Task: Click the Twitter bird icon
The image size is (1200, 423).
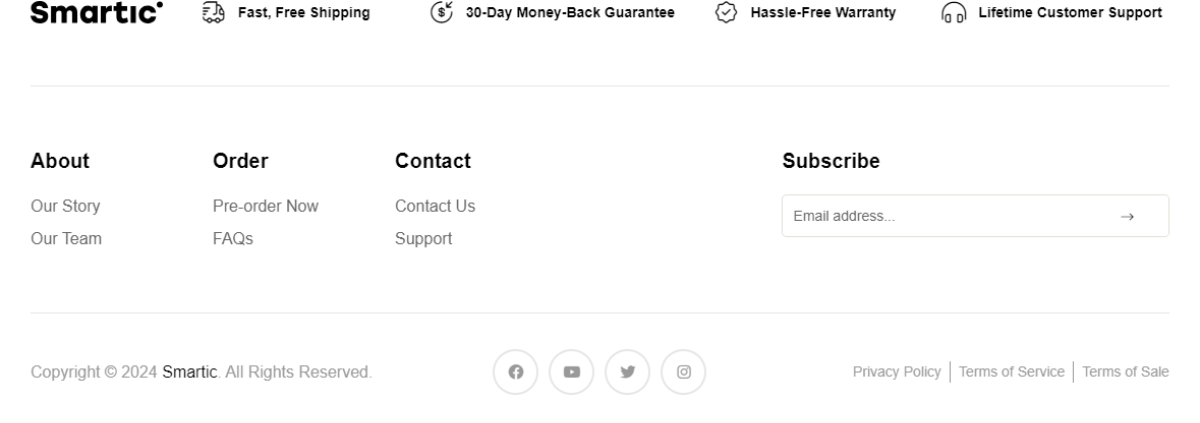Action: point(628,372)
